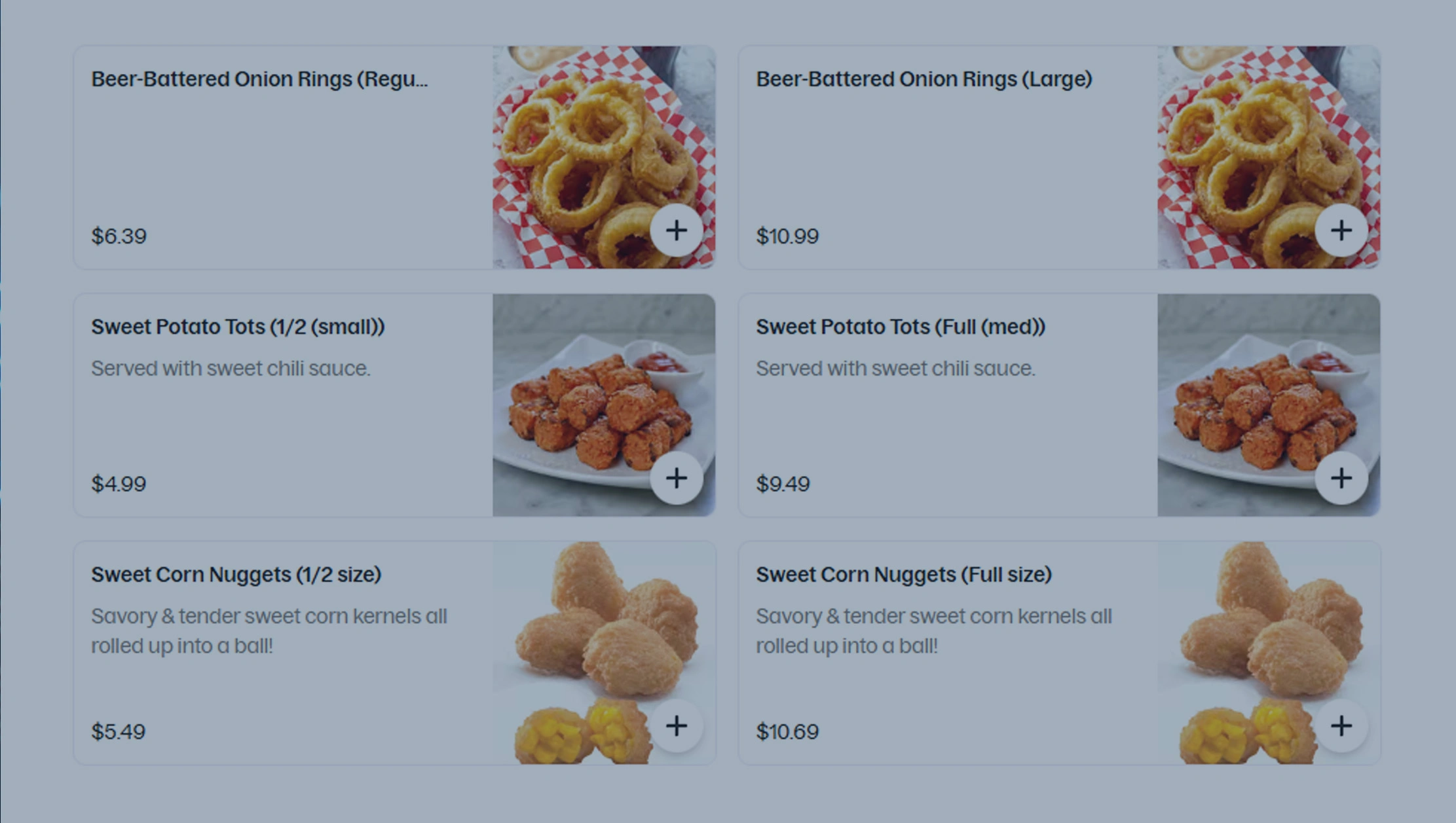Open the large onion rings photo
The width and height of the screenshot is (1456, 823).
click(1254, 144)
